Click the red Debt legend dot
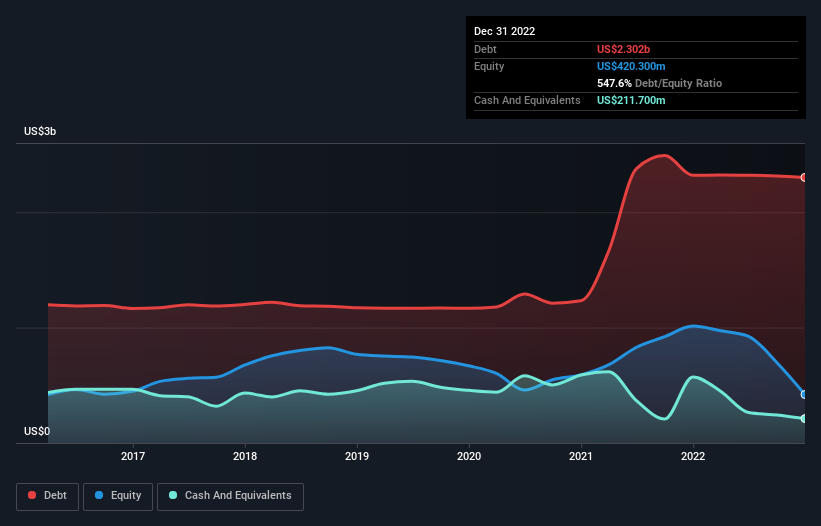821x526 pixels. coord(32,495)
